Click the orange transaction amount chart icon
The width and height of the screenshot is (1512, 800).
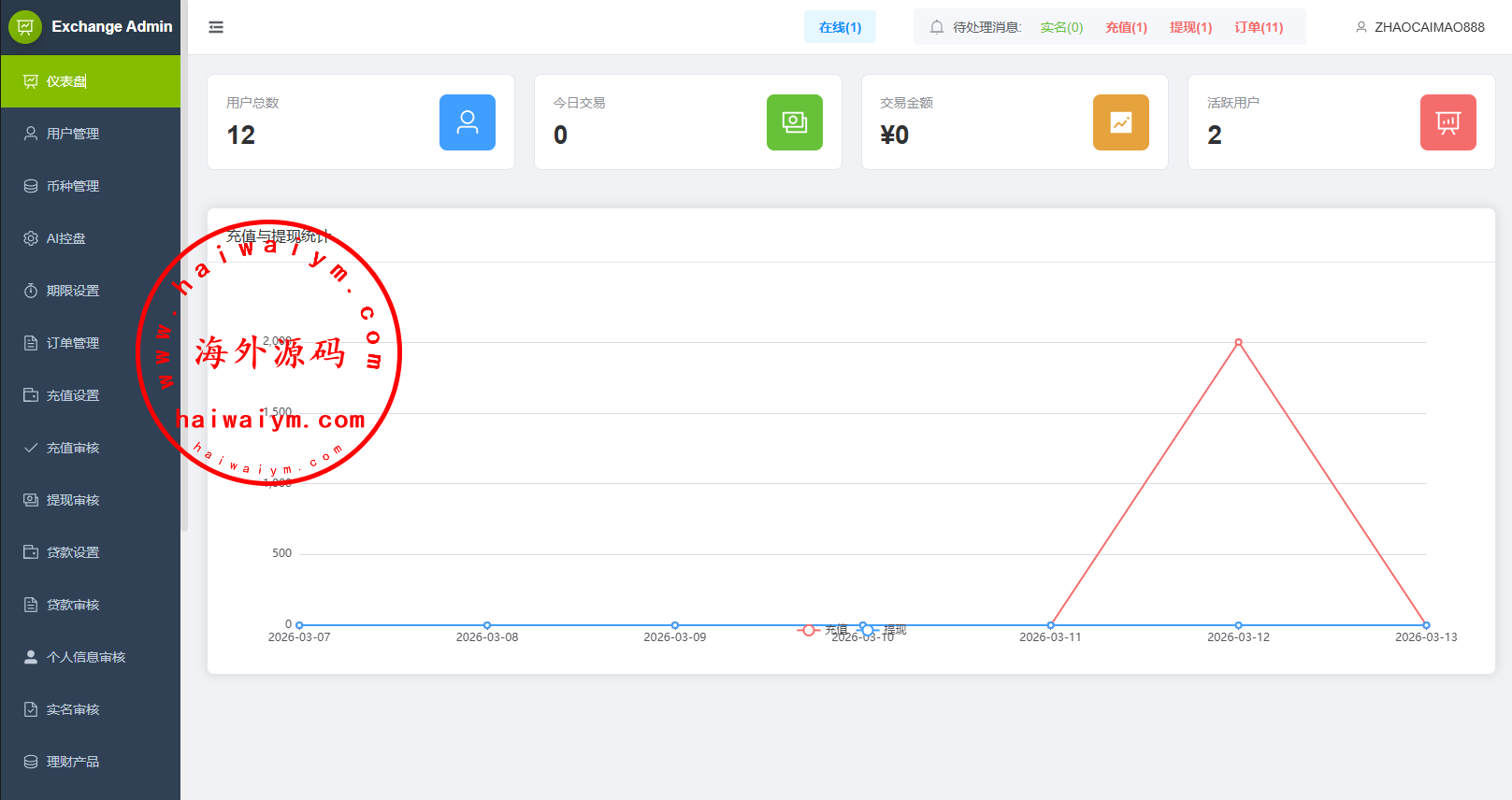pyautogui.click(x=1120, y=122)
